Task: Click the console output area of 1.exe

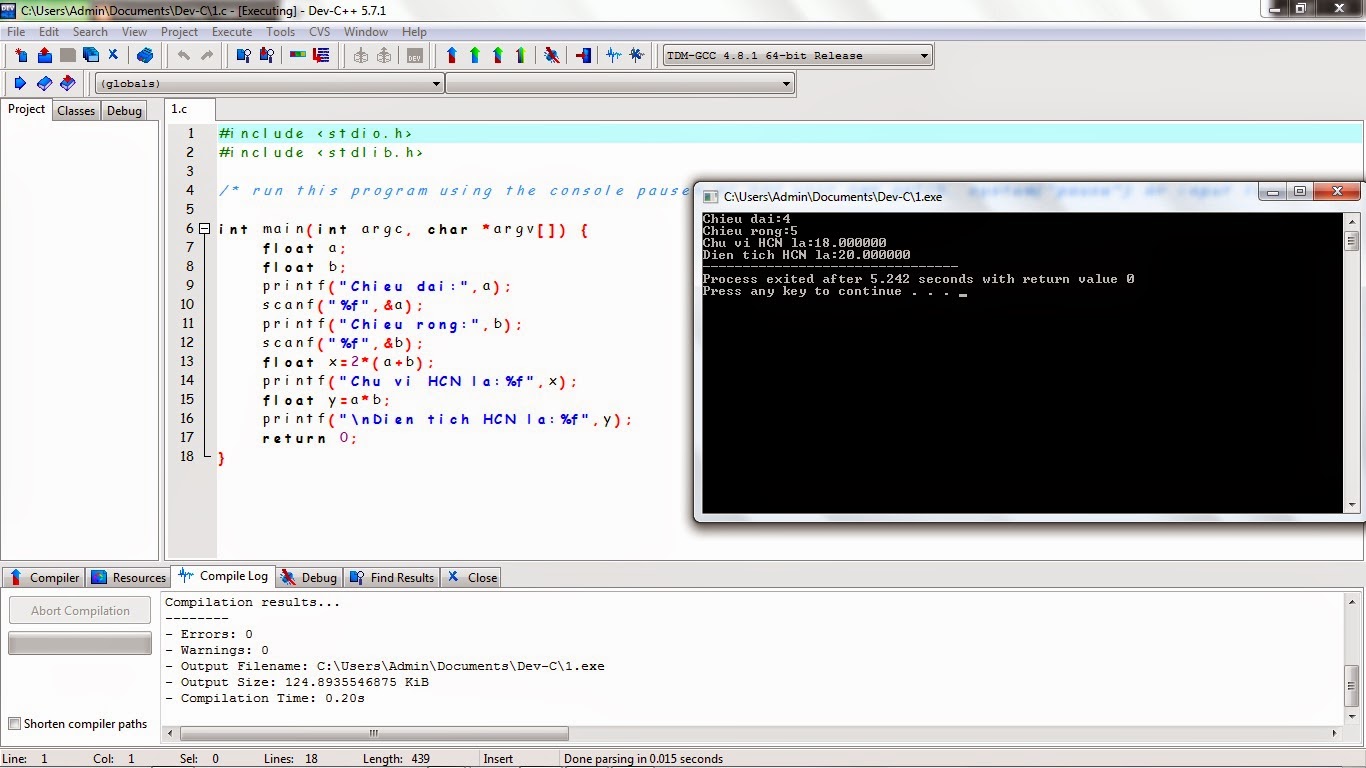Action: pyautogui.click(x=1022, y=362)
